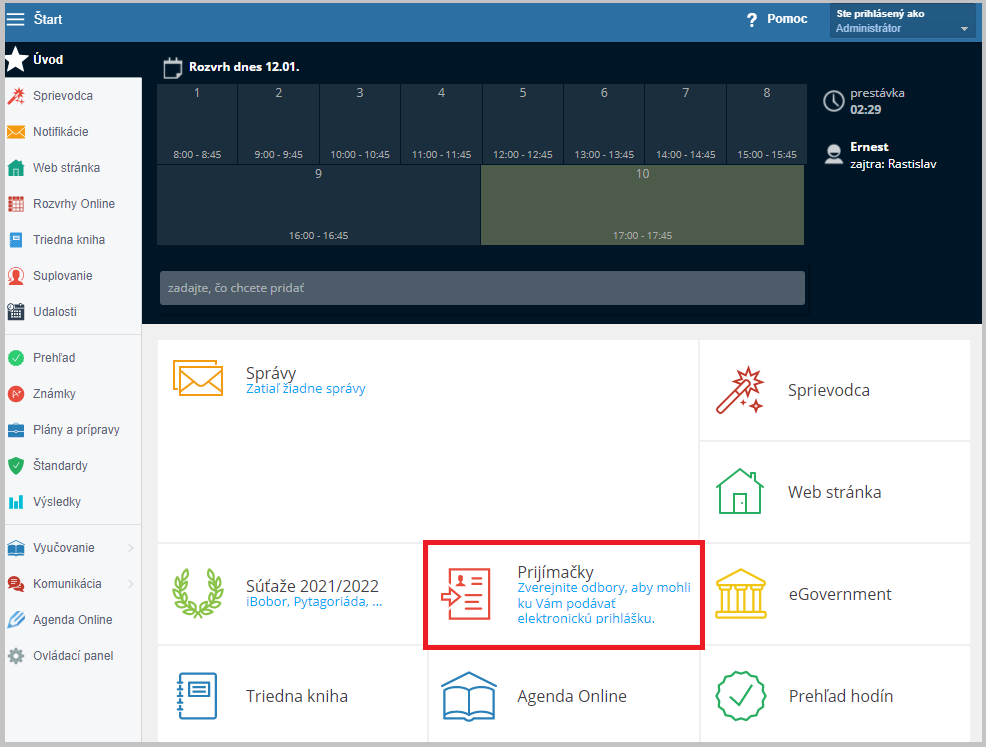Screen dimensions: 986x747
Task: Open the eGovernment tile label
Action: pos(839,594)
